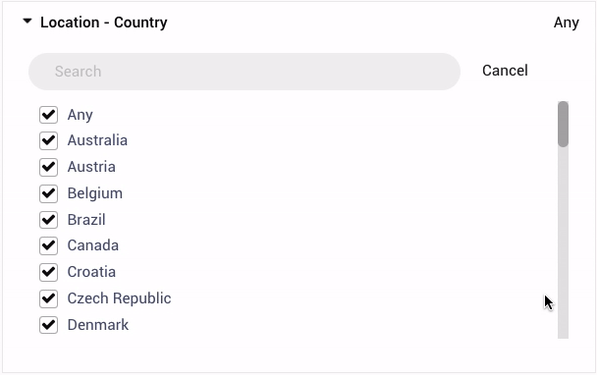
Task: Uncheck the Australia checkbox
Action: coord(48,140)
